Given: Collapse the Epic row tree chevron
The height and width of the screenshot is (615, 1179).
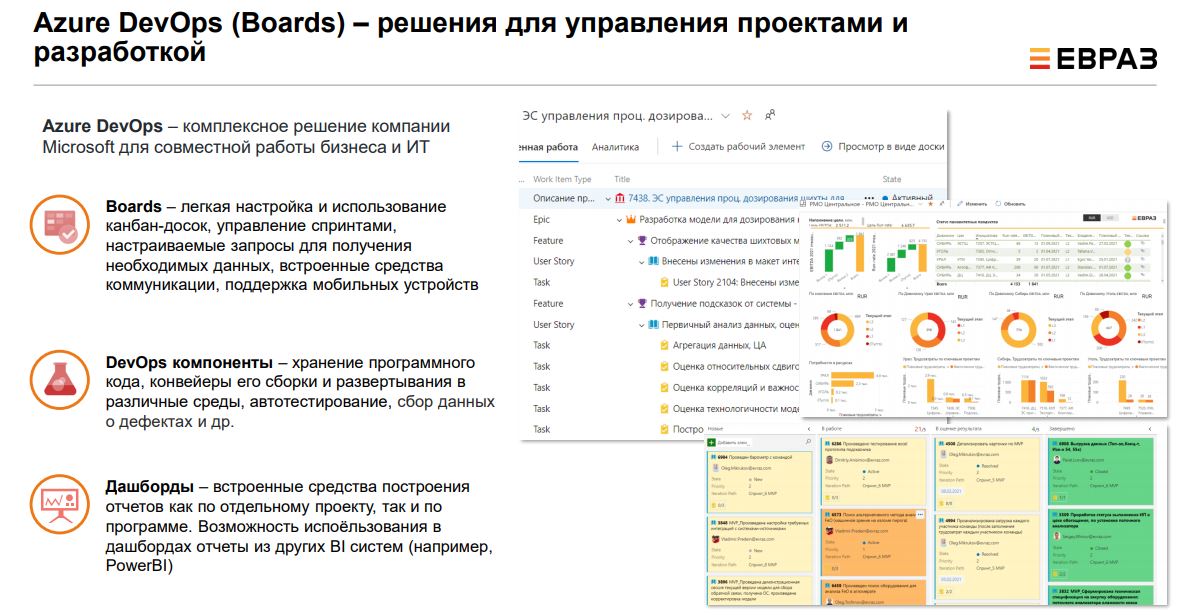Looking at the screenshot, I should 619,220.
